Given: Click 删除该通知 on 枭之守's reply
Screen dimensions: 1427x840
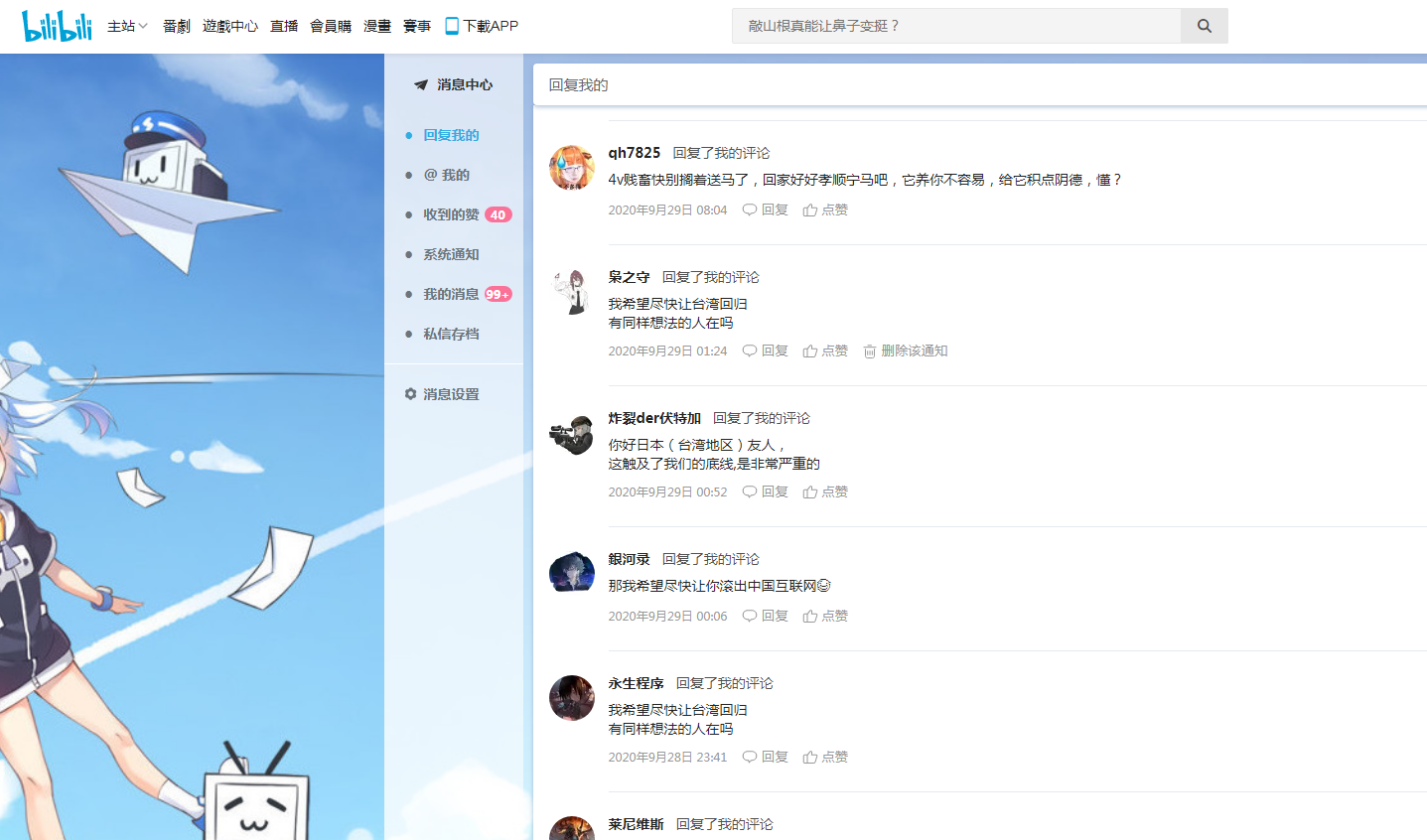Looking at the screenshot, I should pos(915,350).
